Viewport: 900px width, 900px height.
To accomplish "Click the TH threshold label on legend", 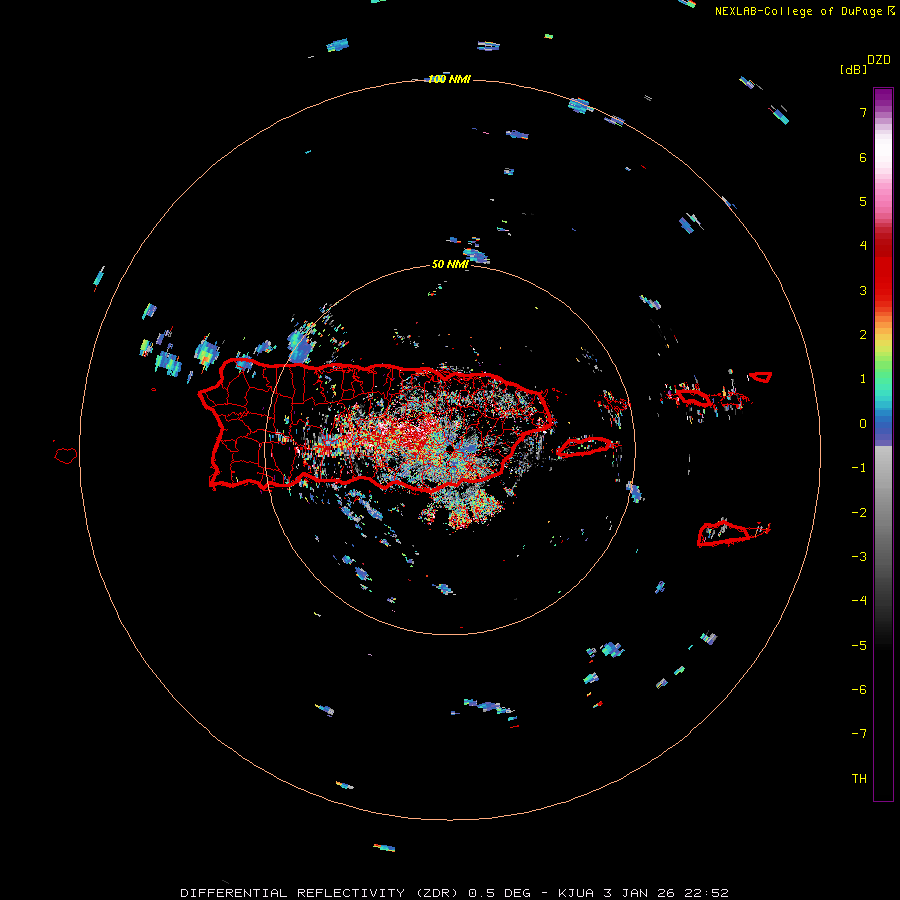I will (859, 778).
